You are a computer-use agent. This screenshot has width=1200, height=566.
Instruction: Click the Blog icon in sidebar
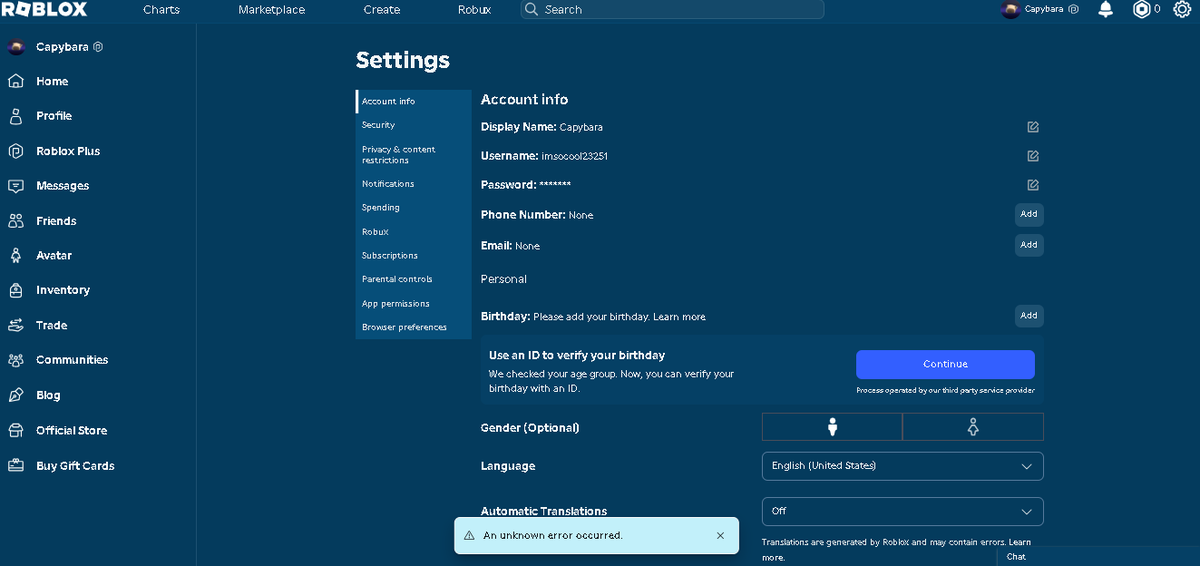point(16,395)
